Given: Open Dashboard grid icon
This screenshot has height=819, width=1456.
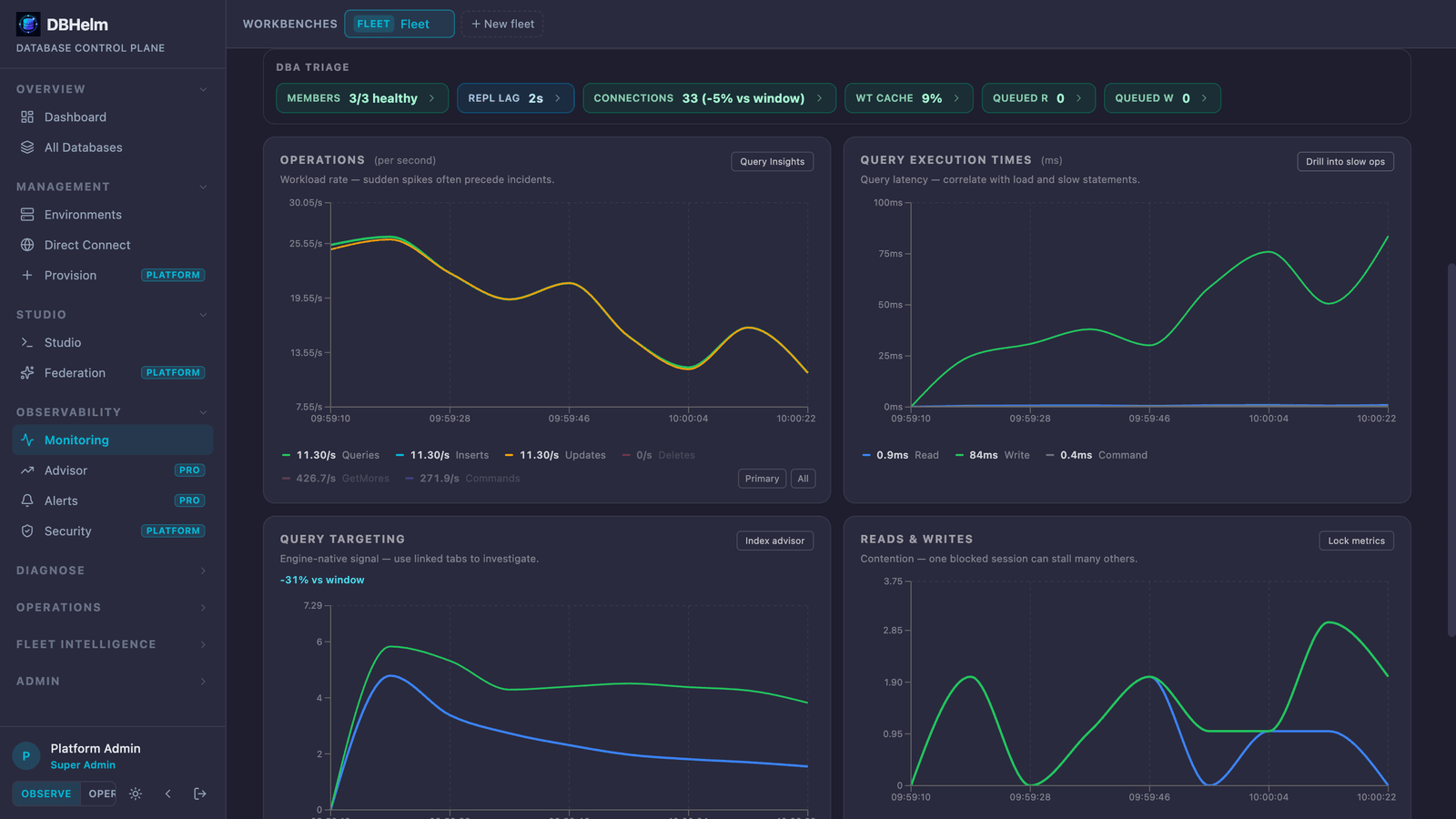Looking at the screenshot, I should pyautogui.click(x=27, y=117).
